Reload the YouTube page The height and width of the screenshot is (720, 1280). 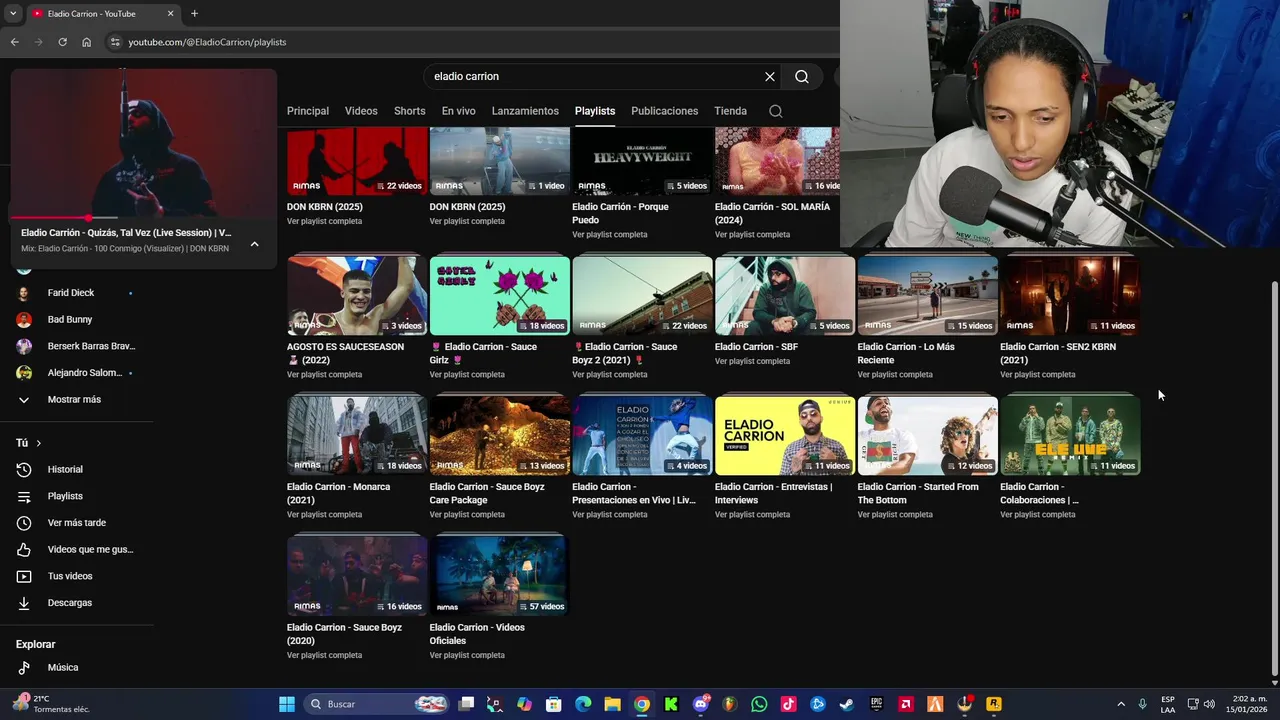pos(62,42)
